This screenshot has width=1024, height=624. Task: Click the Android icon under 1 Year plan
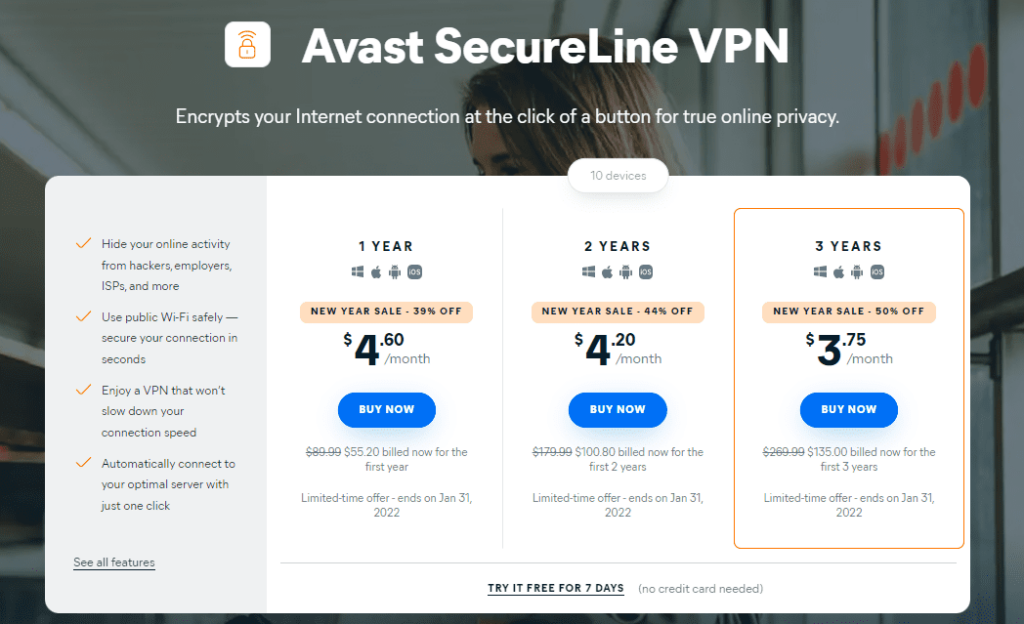tap(395, 272)
